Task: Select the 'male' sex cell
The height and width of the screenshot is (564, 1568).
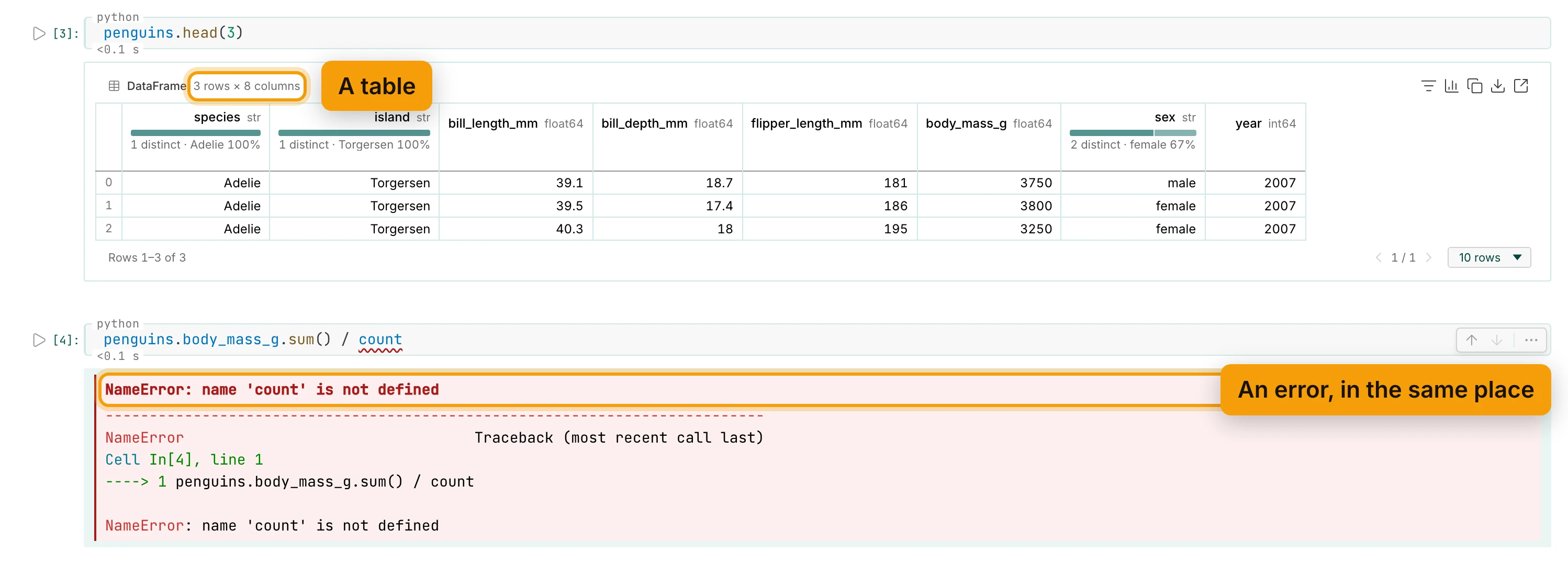Action: coord(1132,183)
